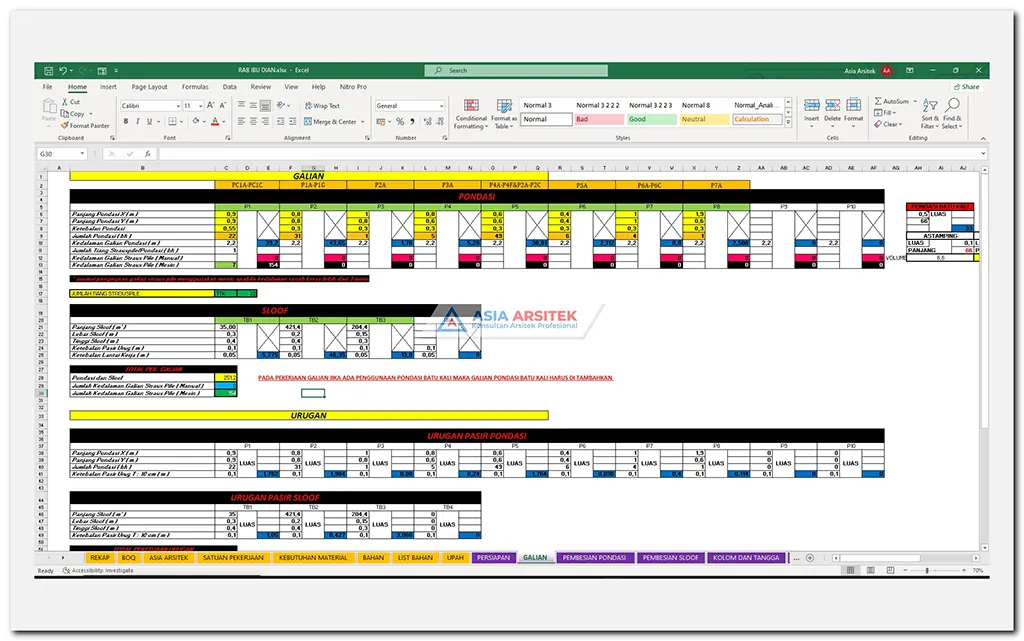
Task: Open Sort & Filter options
Action: point(930,114)
